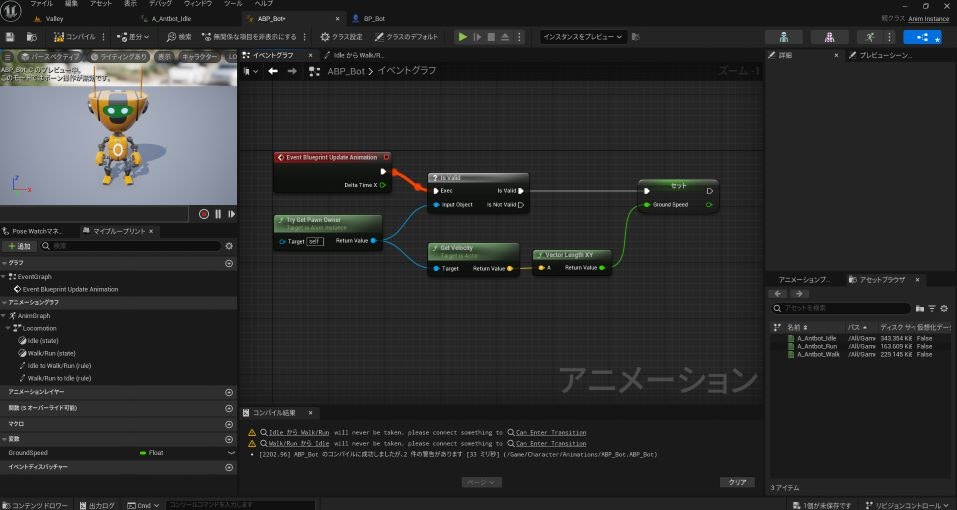
Task: Open the 表示 show menu in viewport
Action: (164, 57)
